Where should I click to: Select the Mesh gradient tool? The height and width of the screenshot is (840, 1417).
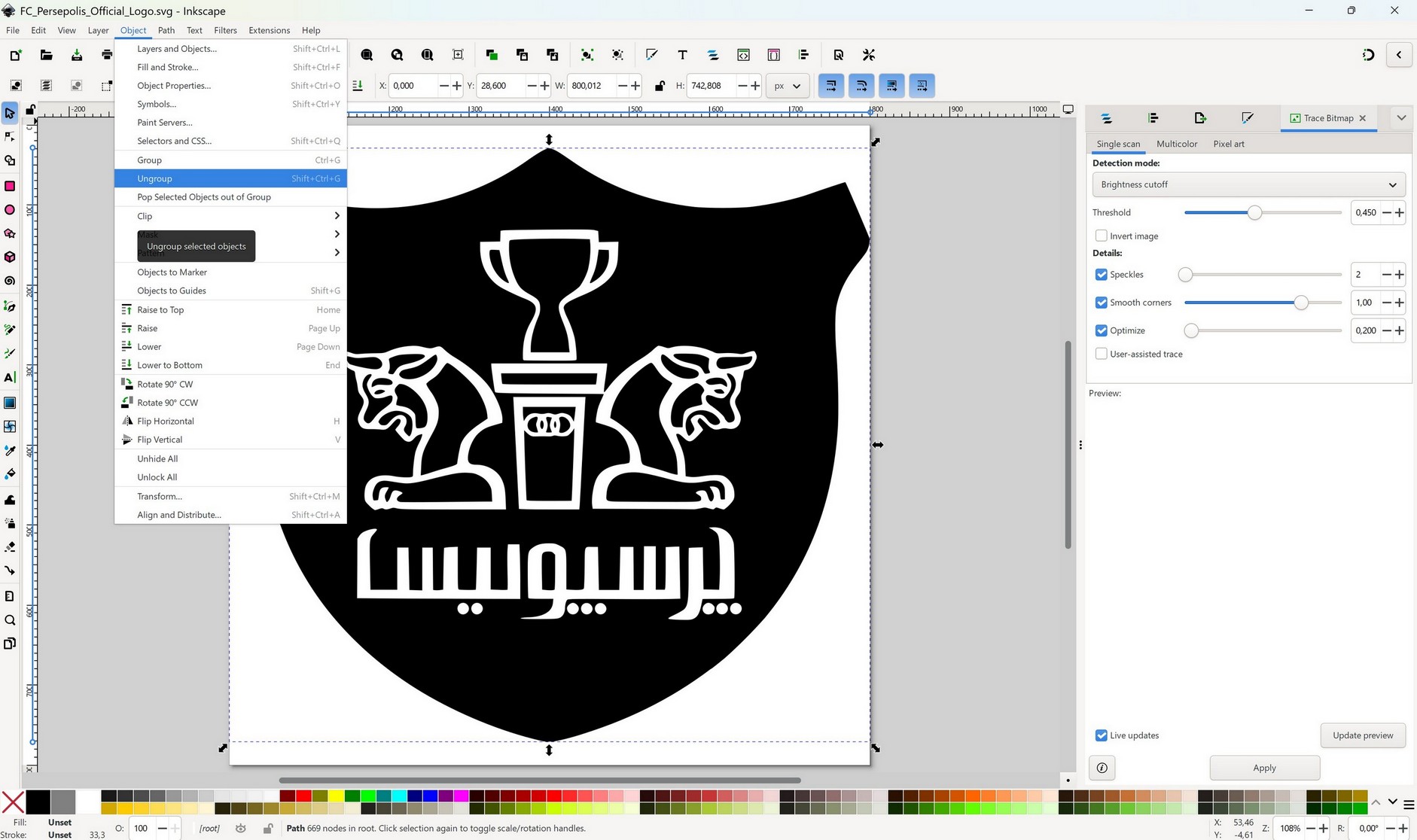[x=10, y=426]
